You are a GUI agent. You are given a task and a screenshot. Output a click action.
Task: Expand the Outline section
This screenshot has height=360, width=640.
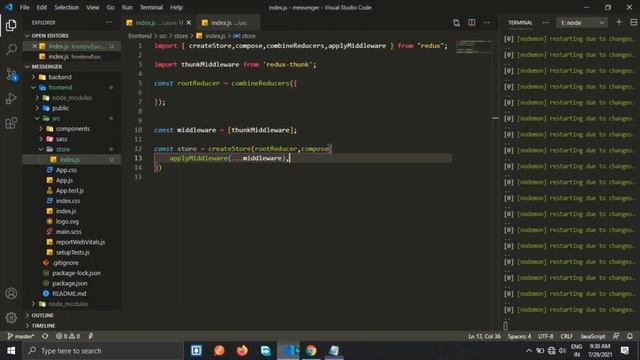tap(27, 315)
